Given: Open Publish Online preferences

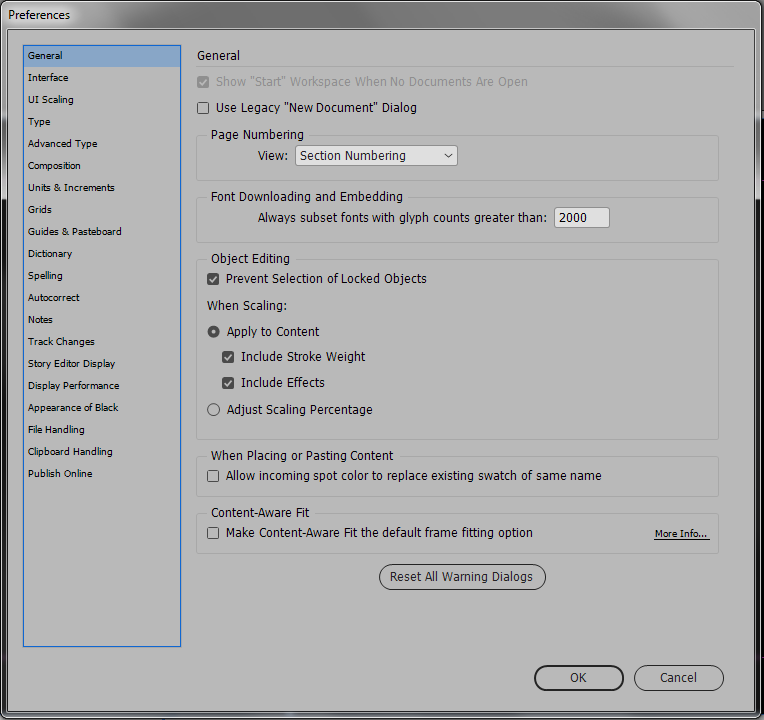Looking at the screenshot, I should (102, 474).
